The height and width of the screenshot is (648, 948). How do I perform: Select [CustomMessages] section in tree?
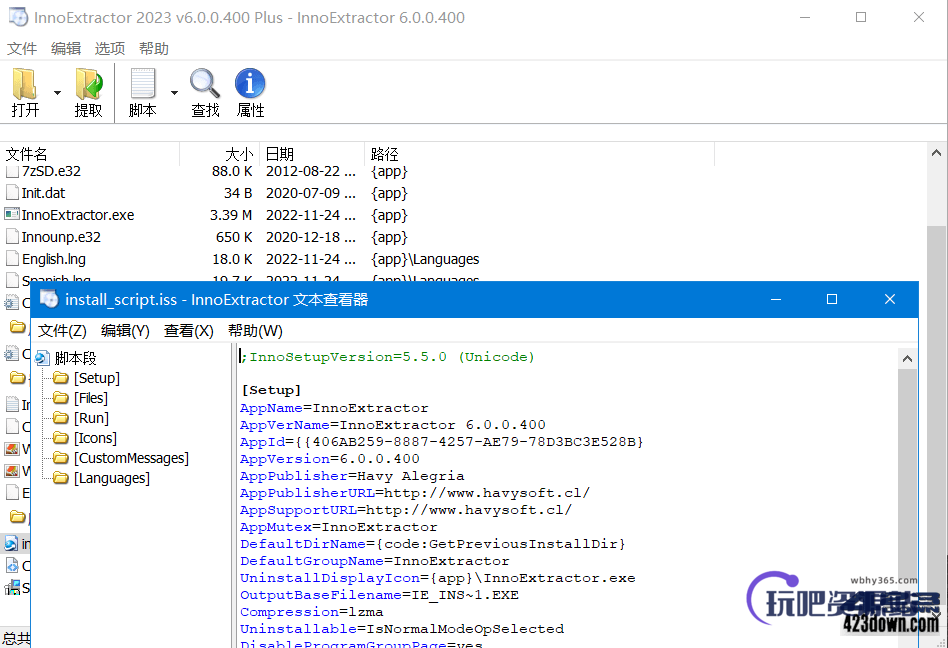tap(131, 458)
